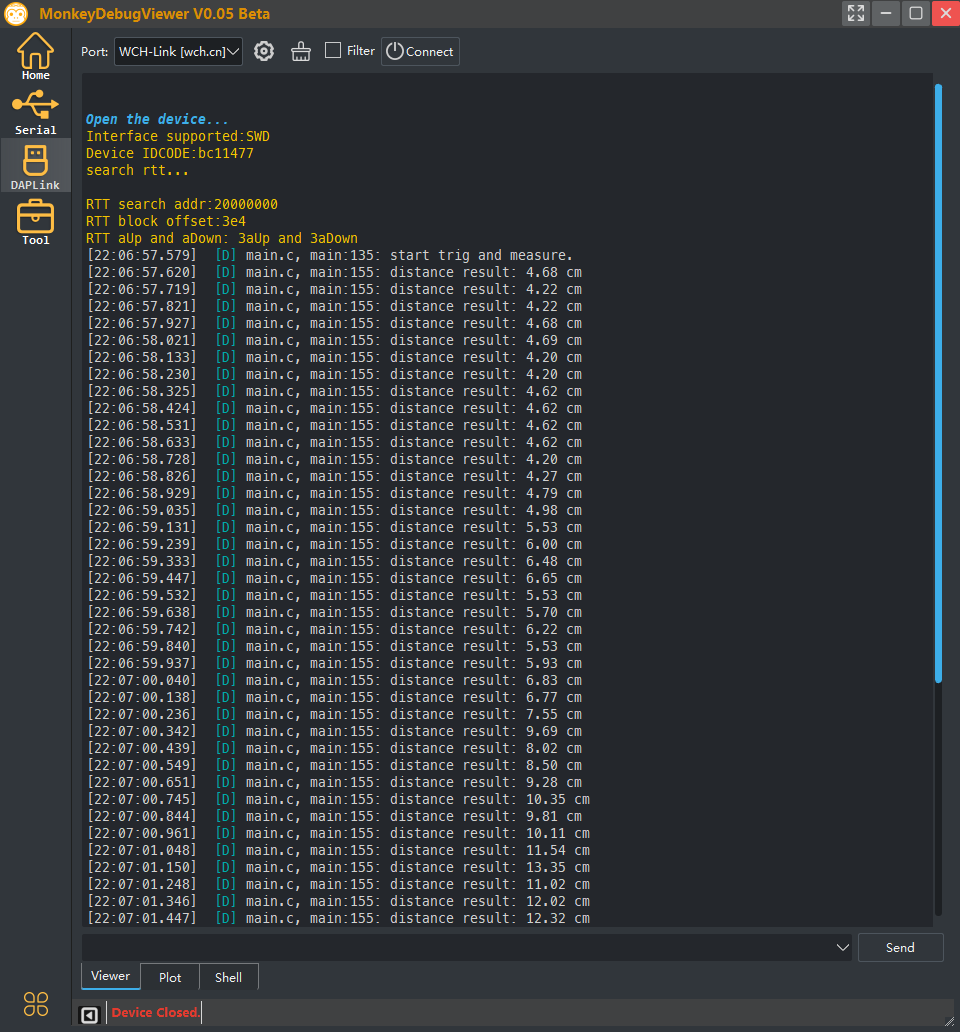Expand the Port dropdown WCH-Link

pos(178,51)
